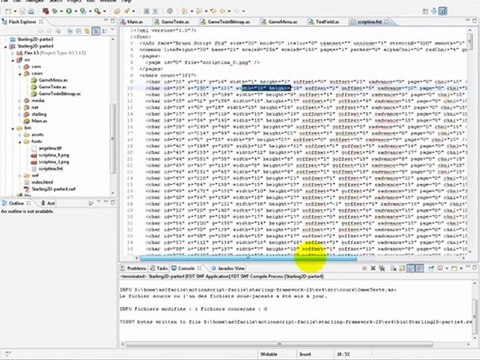
Task: Select GameTexteBitmap.as in the explorer tree
Action: (59, 94)
